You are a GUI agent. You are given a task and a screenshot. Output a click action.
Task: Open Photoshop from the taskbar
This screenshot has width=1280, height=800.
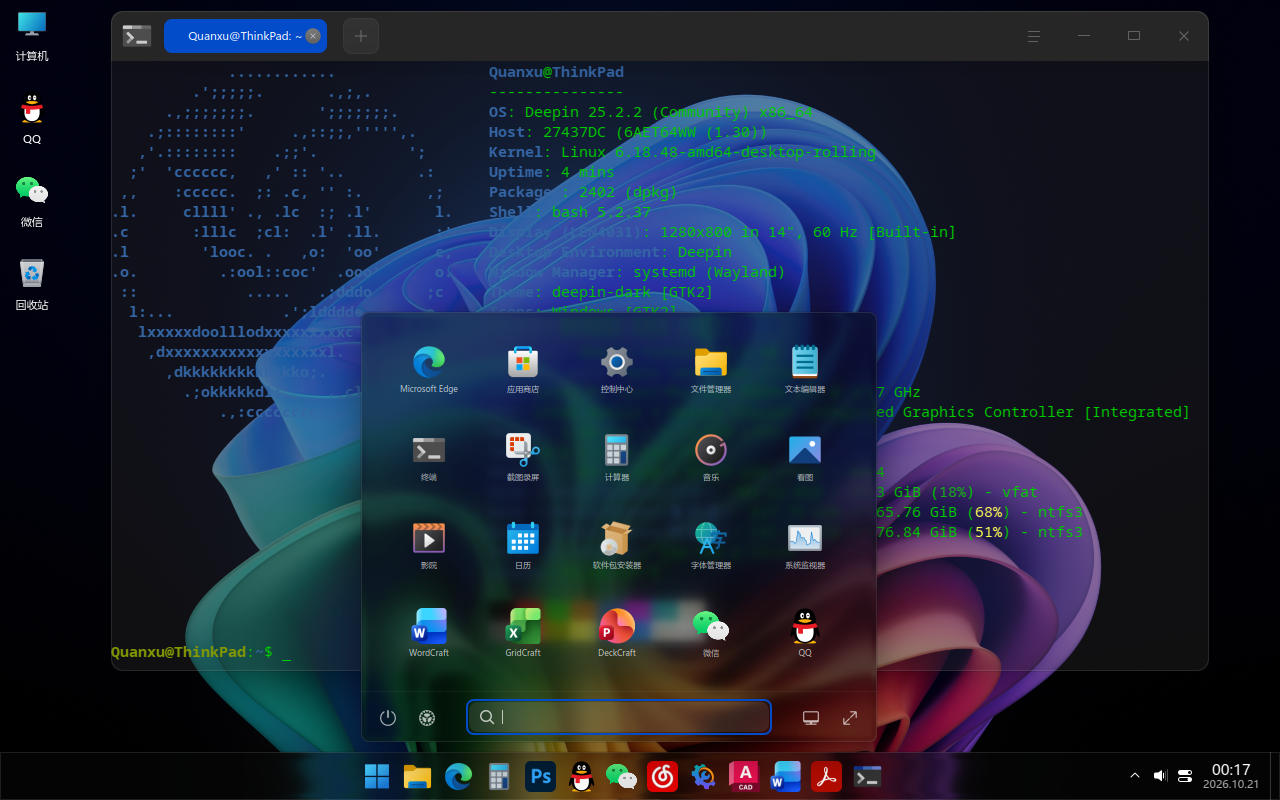click(x=540, y=776)
